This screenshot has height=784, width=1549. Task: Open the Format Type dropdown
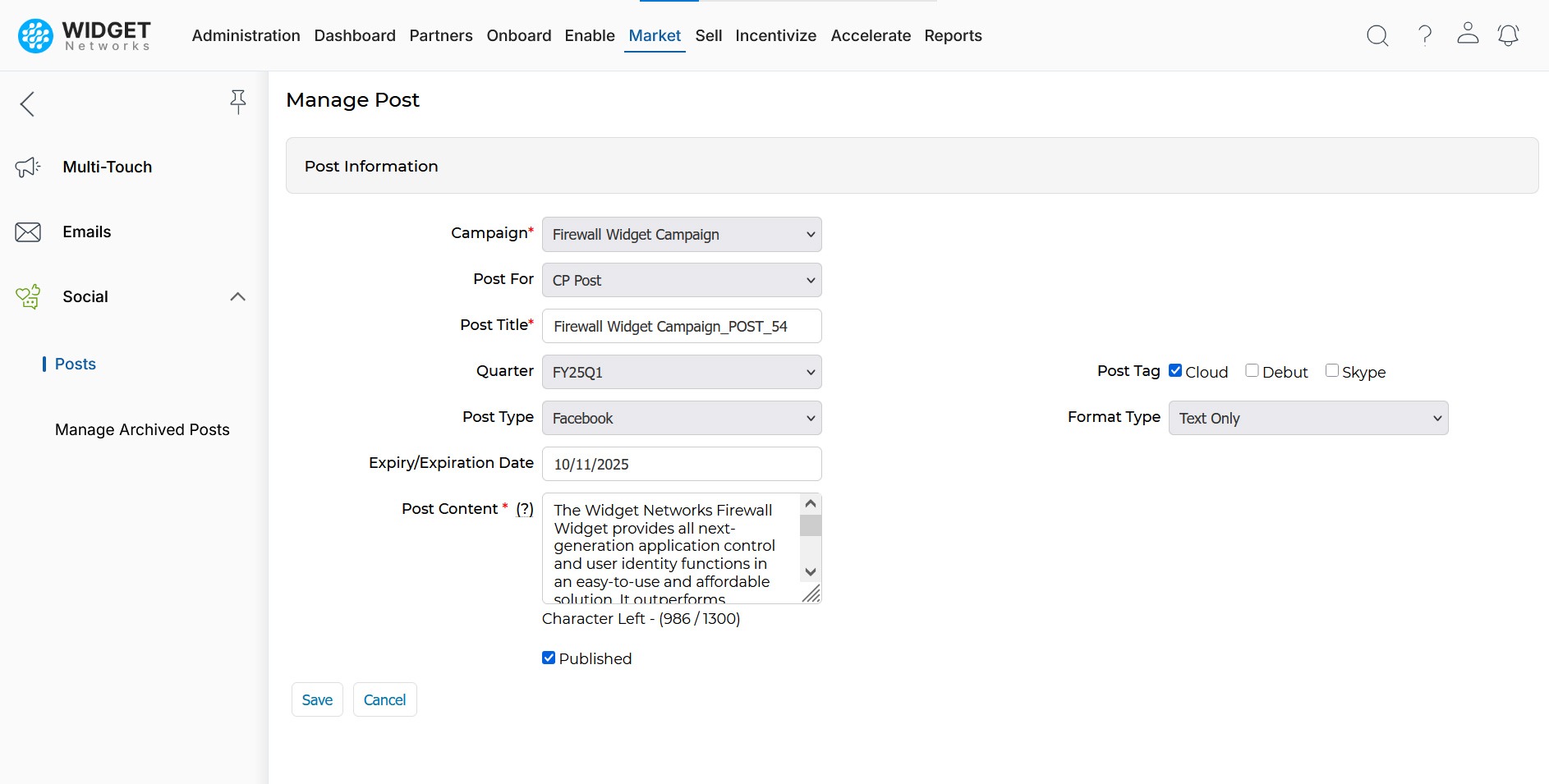click(1308, 419)
